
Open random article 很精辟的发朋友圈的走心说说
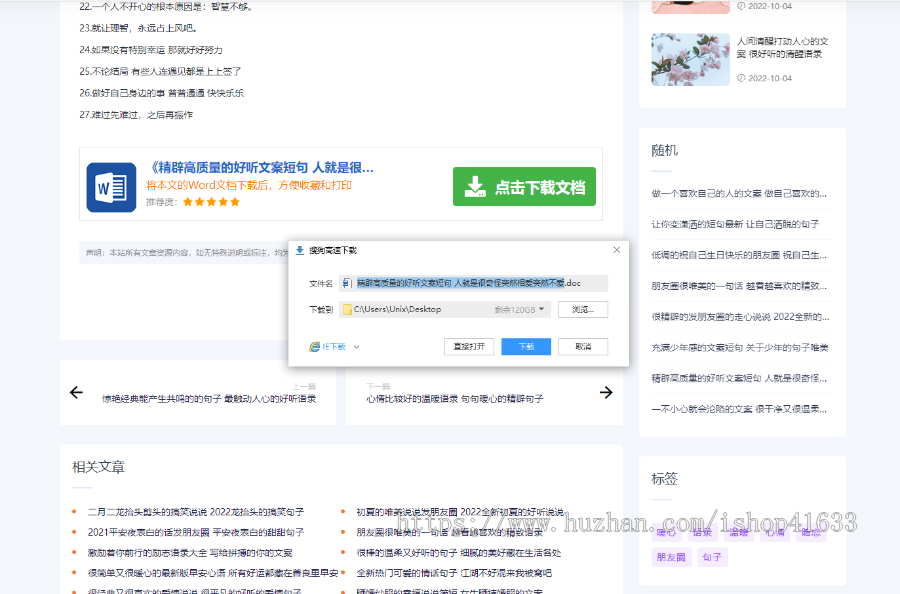(740, 317)
